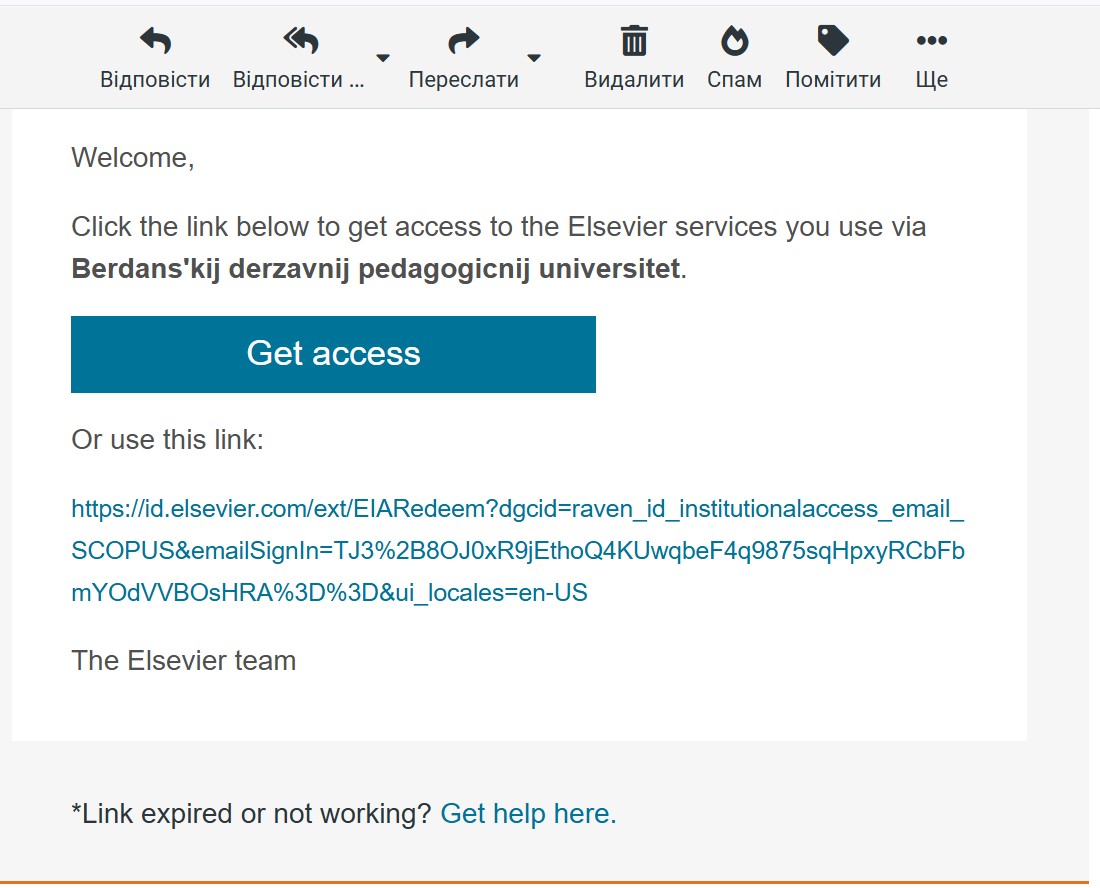Click the 'Видалити' text label
This screenshot has width=1100, height=888.
634,80
